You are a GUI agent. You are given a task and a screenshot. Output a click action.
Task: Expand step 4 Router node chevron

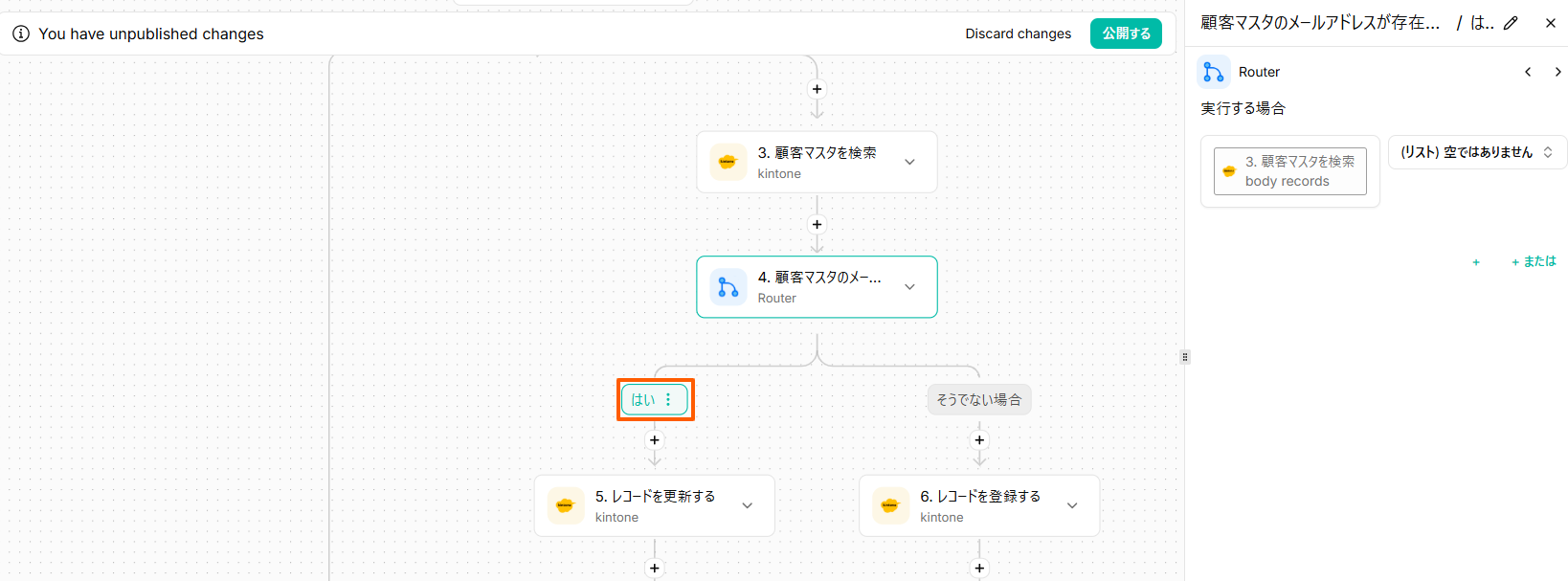click(x=909, y=287)
